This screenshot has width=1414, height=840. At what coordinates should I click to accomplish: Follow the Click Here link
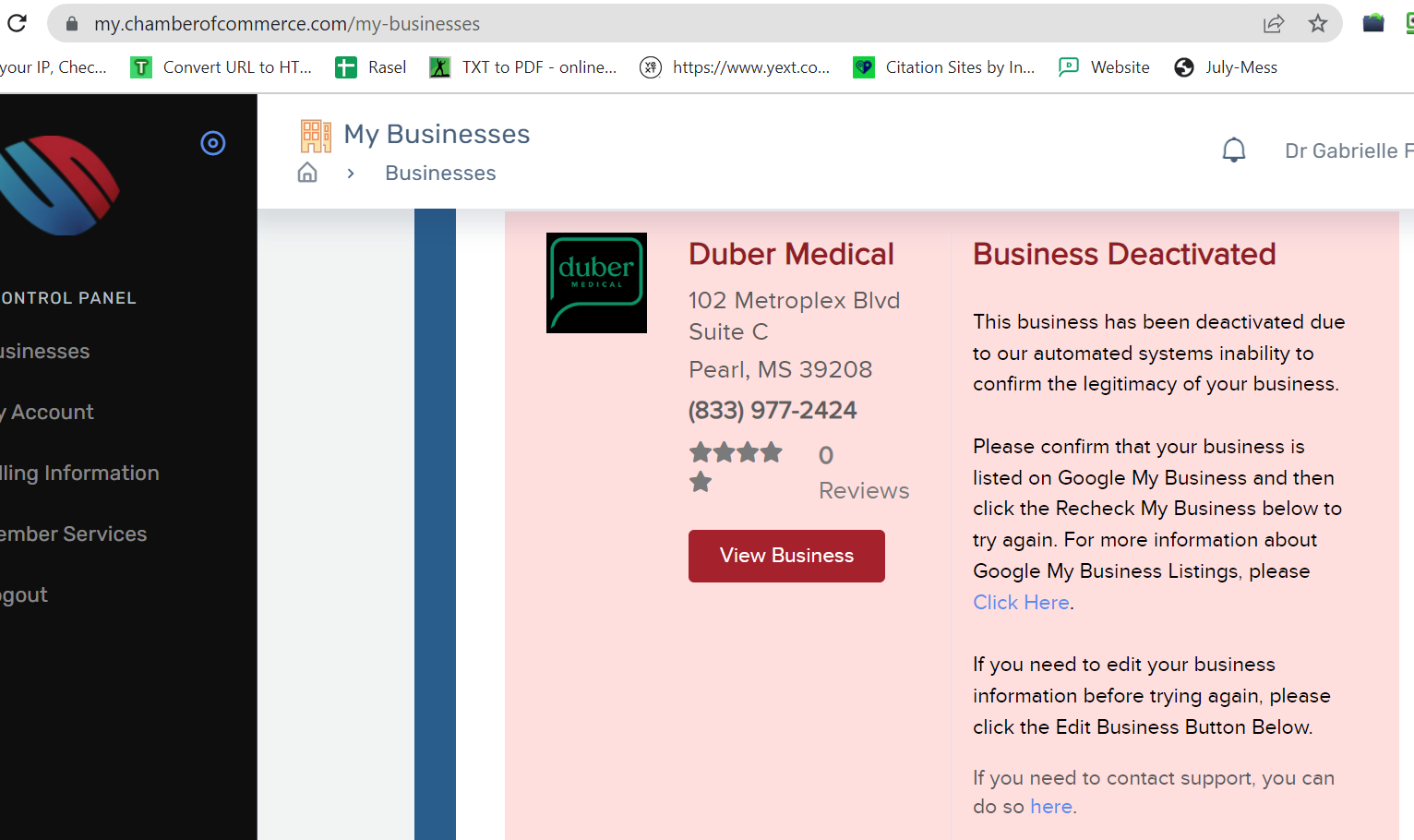pos(1021,602)
